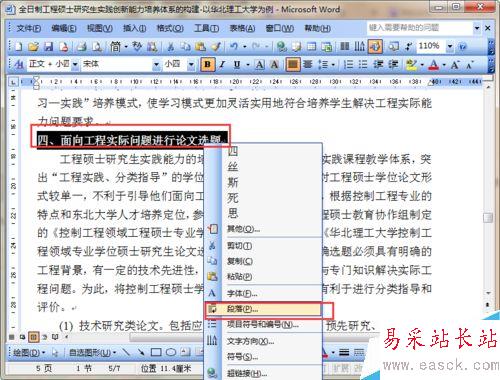Open the 表格(A) menu
Image resolution: width=500 pixels, height=380 pixels.
click(242, 28)
